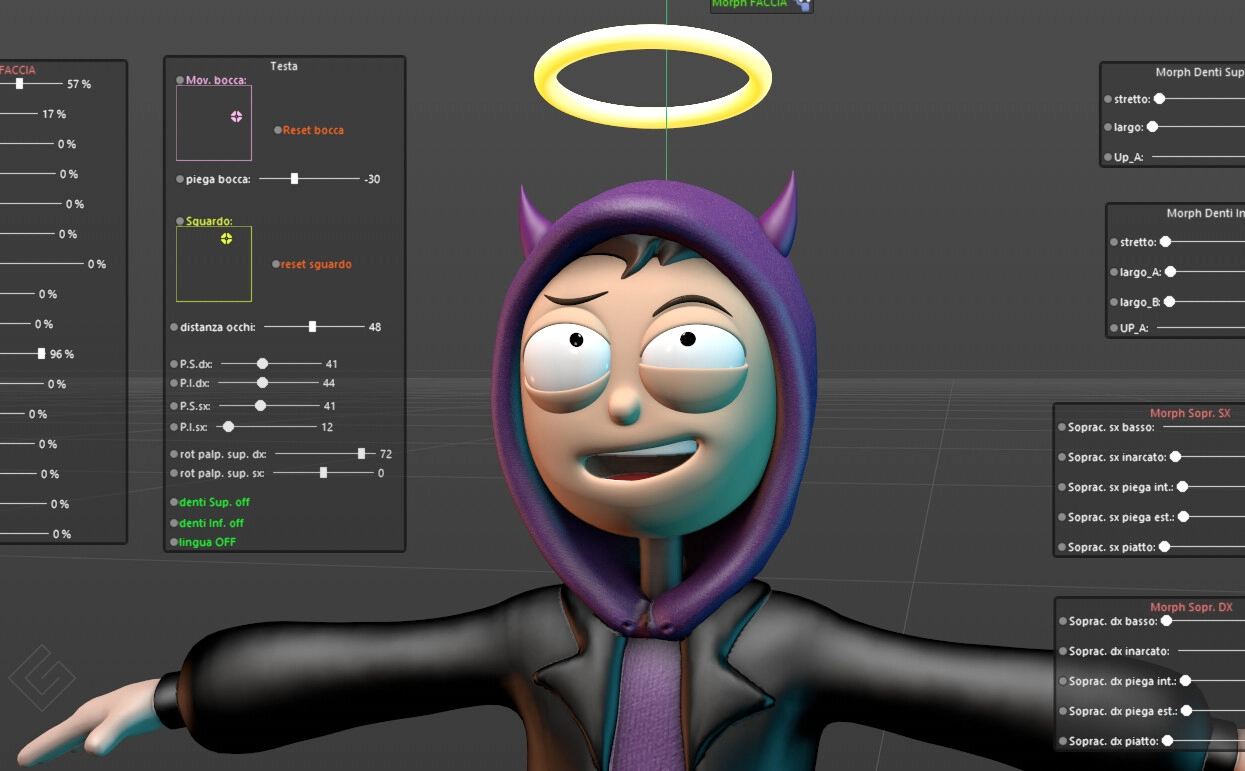The width and height of the screenshot is (1245, 771).
Task: Click the rot palp. sup. sx slider handle
Action: tap(323, 473)
